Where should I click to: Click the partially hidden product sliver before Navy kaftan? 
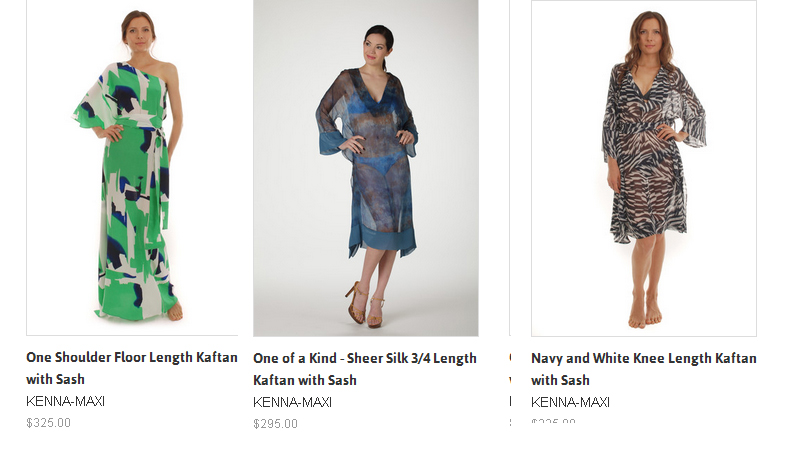pyautogui.click(x=511, y=211)
